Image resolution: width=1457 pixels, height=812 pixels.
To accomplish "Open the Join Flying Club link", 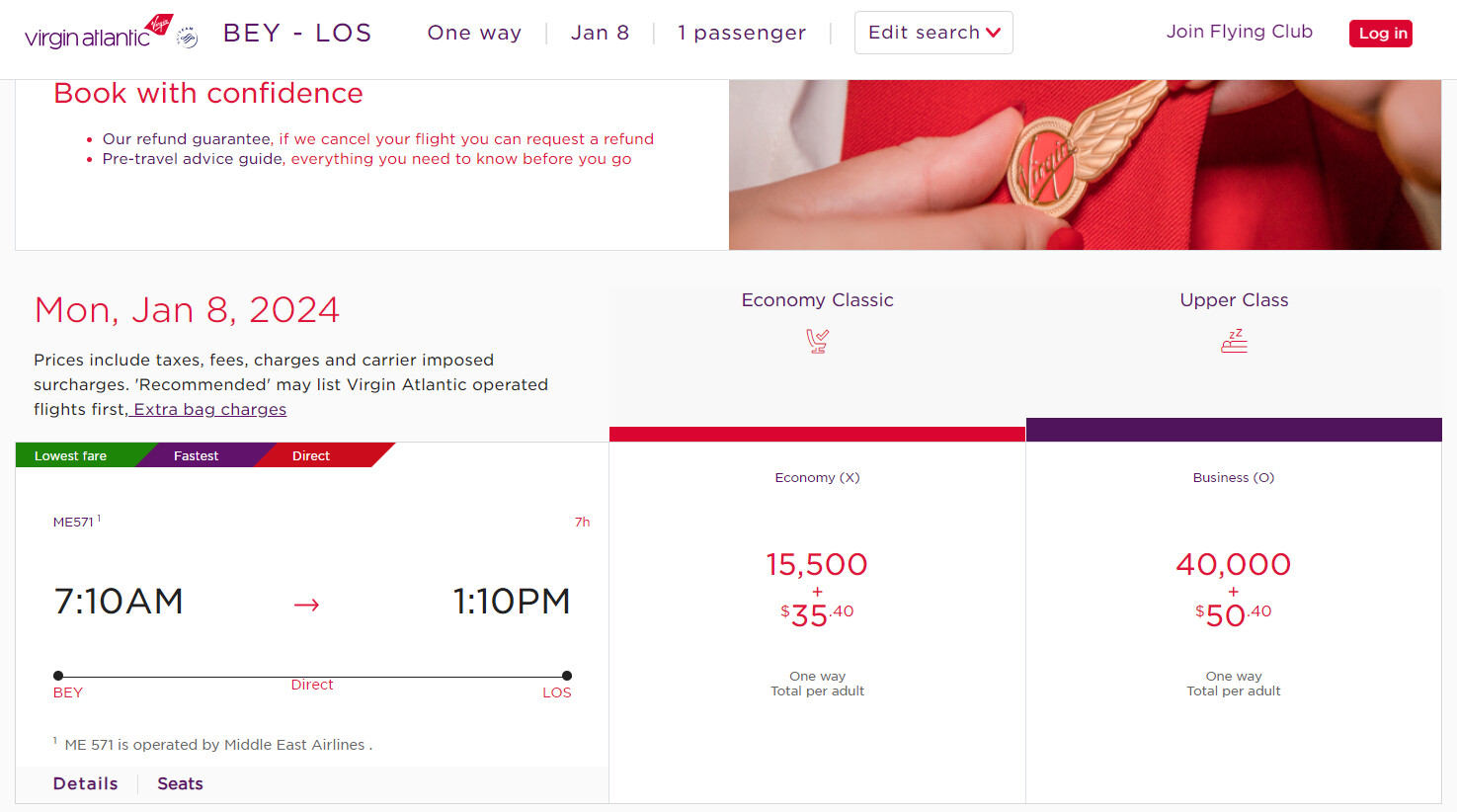I will pyautogui.click(x=1239, y=32).
